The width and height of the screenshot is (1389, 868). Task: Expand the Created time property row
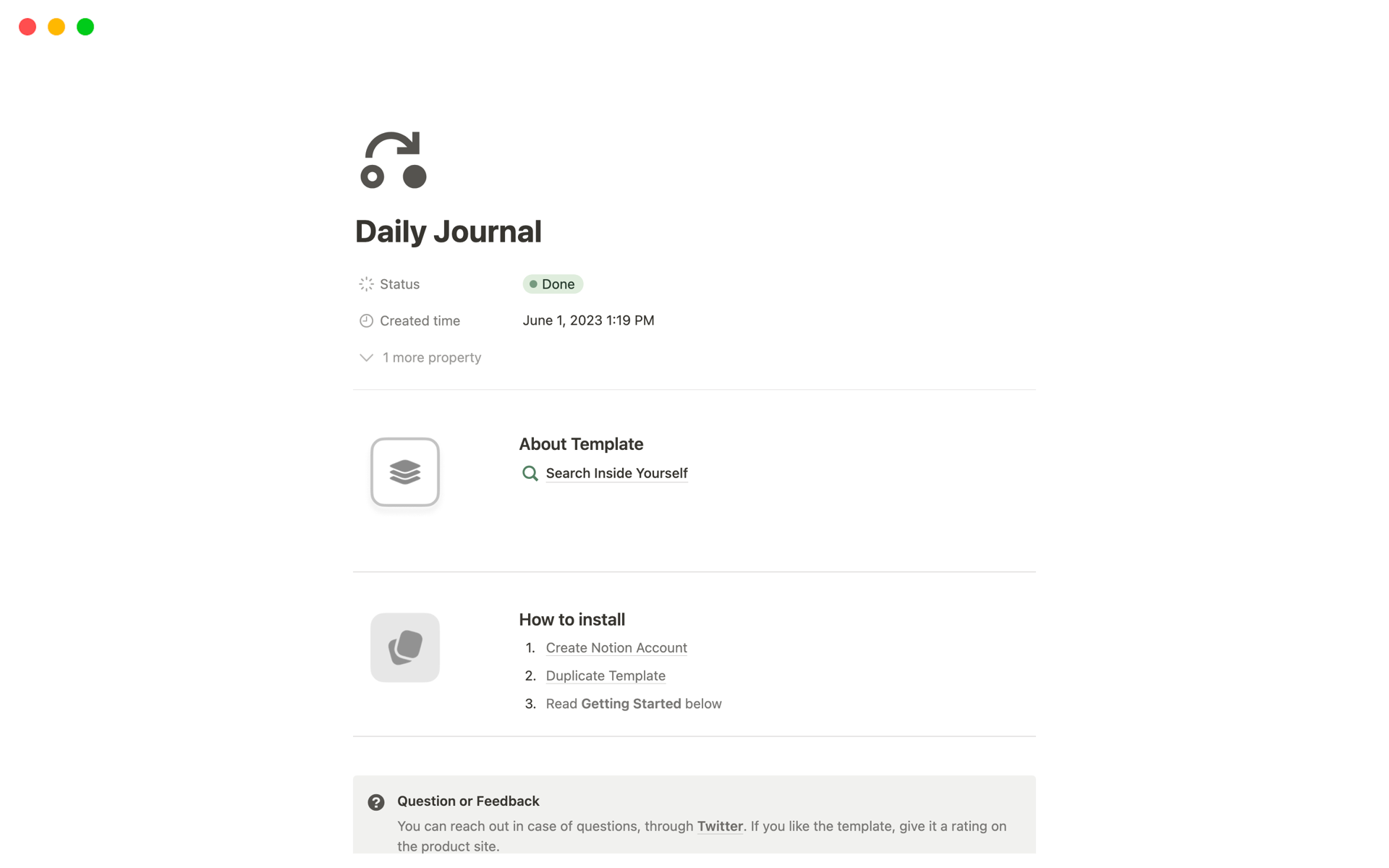coord(419,320)
